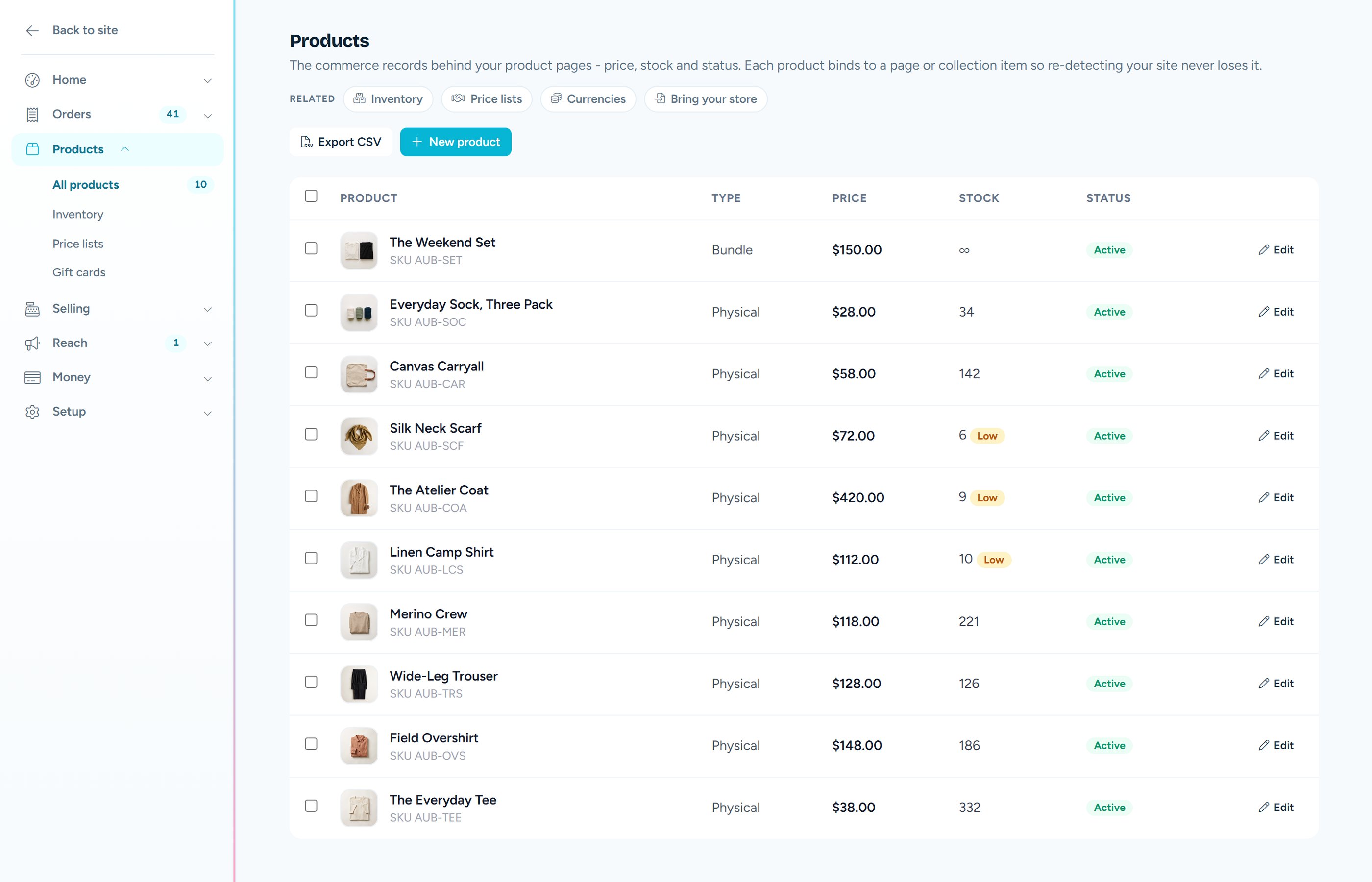The image size is (1372, 882).
Task: Click the New product button
Action: pos(456,142)
